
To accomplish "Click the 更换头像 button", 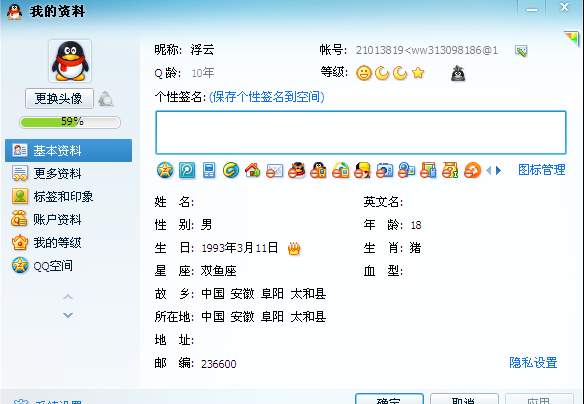I will (x=59, y=99).
